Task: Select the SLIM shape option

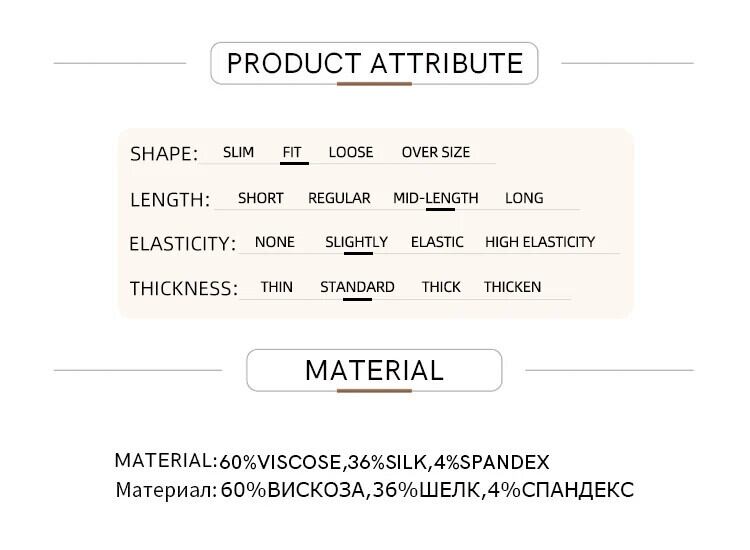Action: coord(238,152)
